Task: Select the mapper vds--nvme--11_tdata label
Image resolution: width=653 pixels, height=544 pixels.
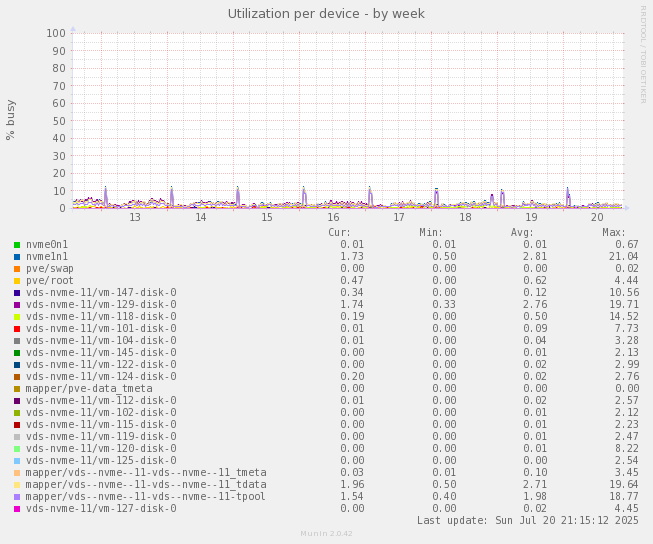Action: (146, 484)
